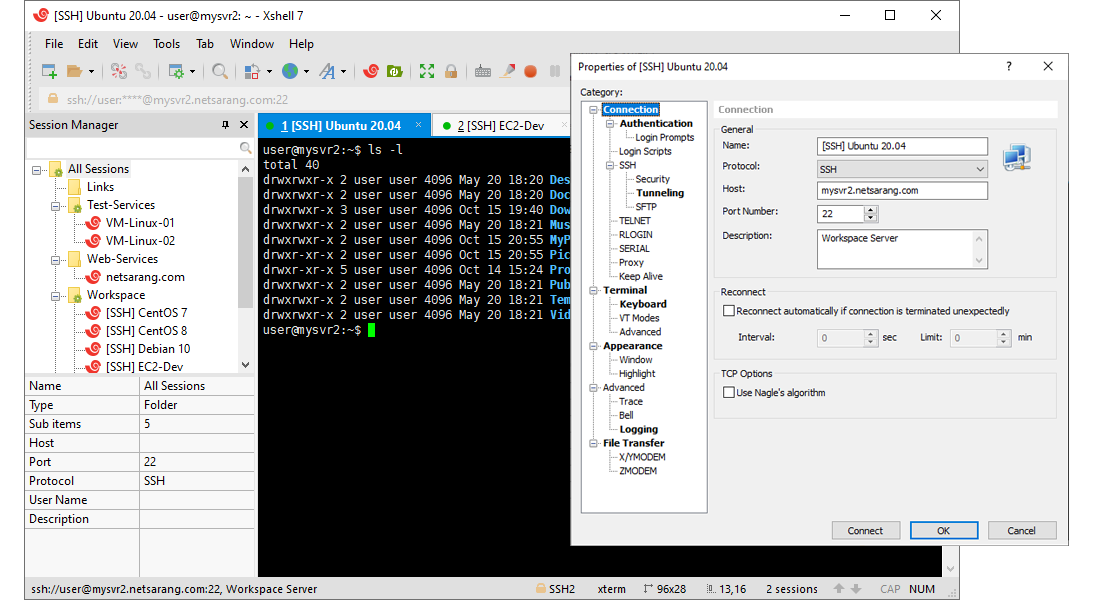Click the Host input field
Viewport: 1100px width, 600px height.
coord(902,191)
